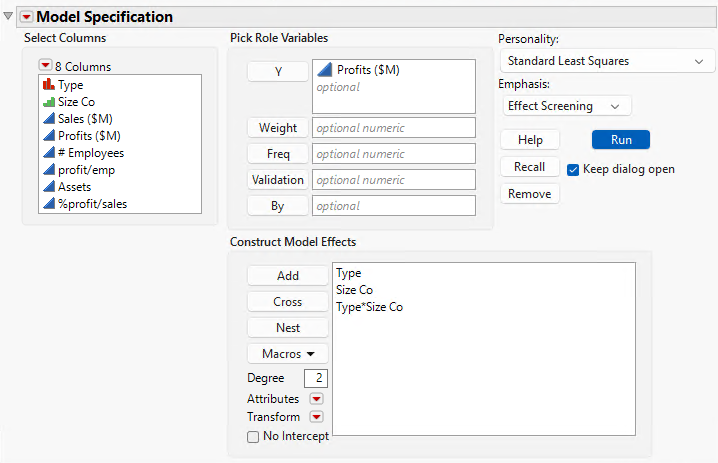Click the Cross button

click(287, 301)
